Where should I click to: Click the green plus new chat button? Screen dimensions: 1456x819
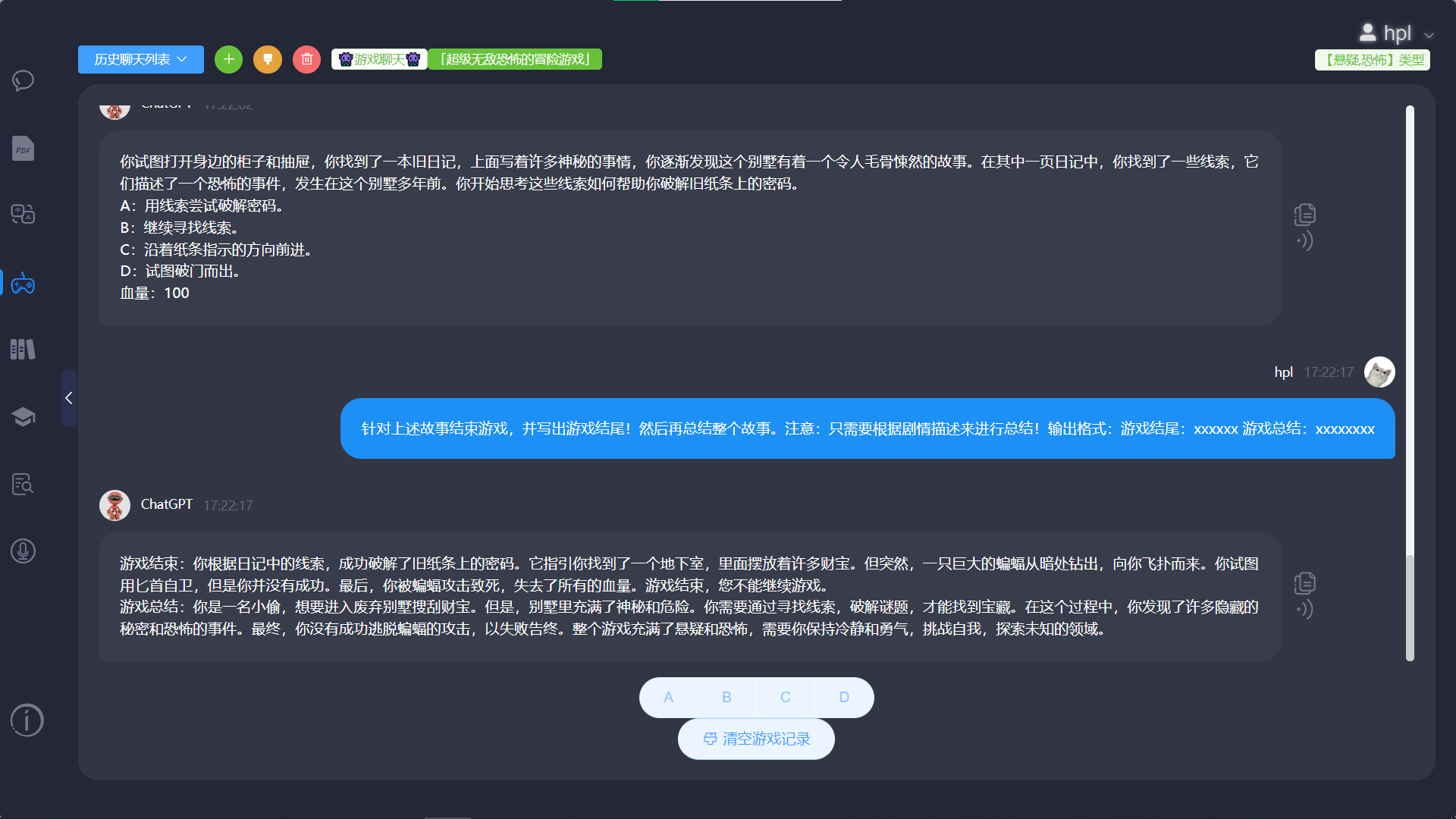pos(228,59)
